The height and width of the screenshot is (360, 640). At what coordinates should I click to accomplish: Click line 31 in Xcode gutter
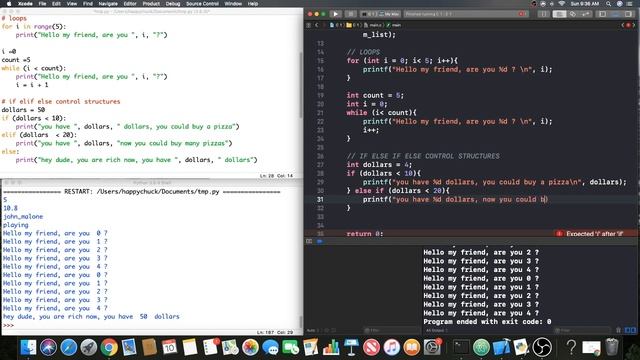click(x=320, y=199)
